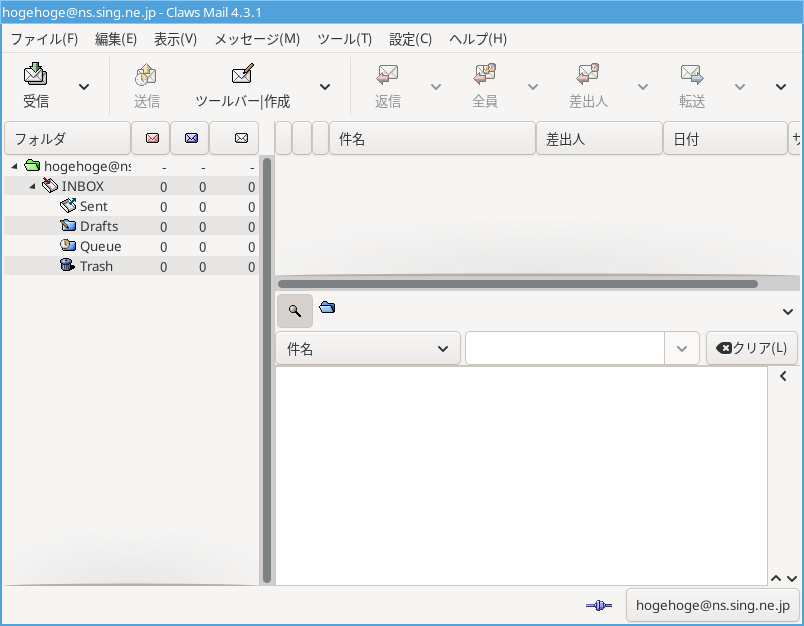This screenshot has width=804, height=626.
Task: Click the Queue folder icon
Action: [68, 246]
